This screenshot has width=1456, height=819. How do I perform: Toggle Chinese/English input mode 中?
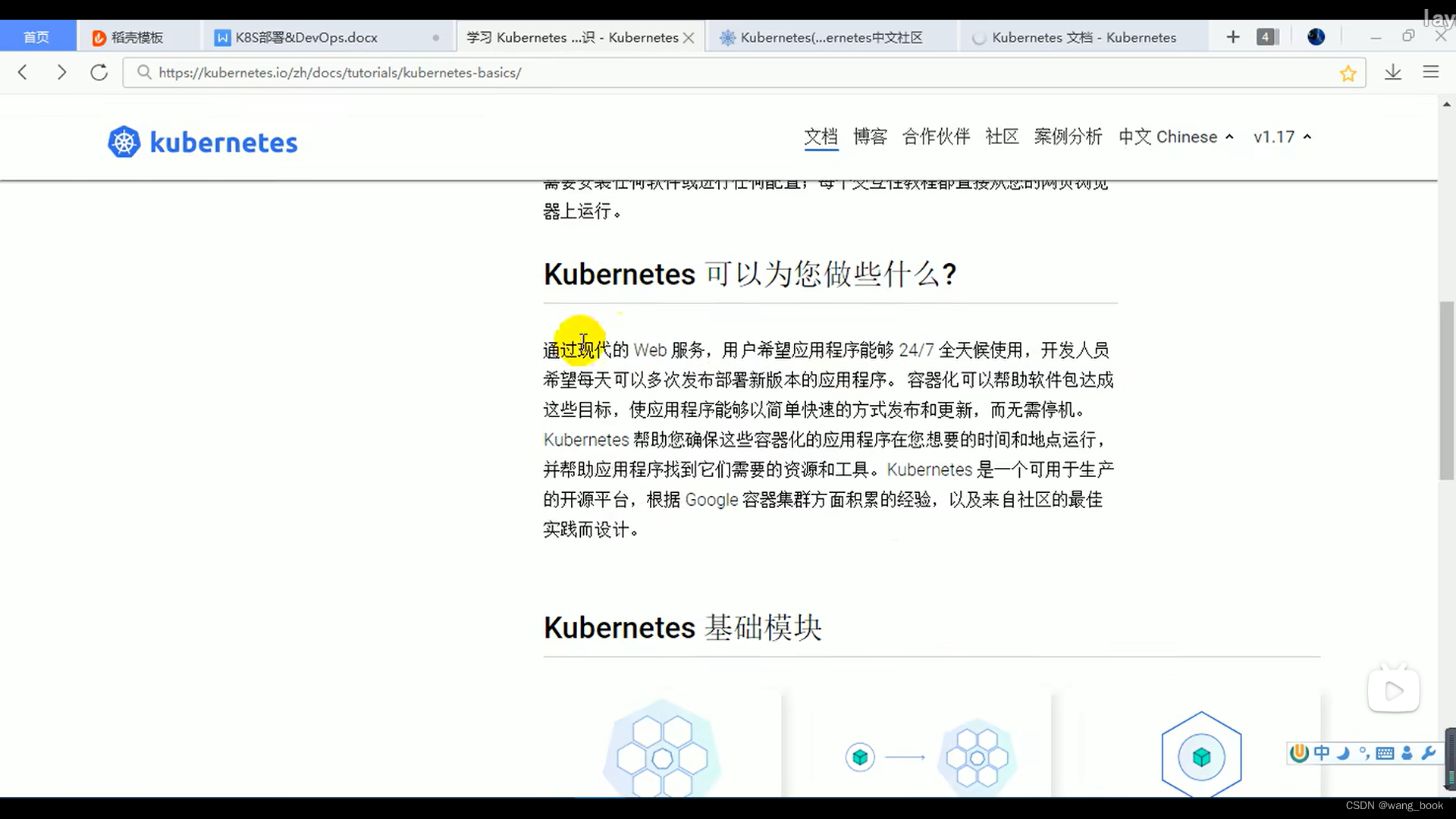[1322, 752]
